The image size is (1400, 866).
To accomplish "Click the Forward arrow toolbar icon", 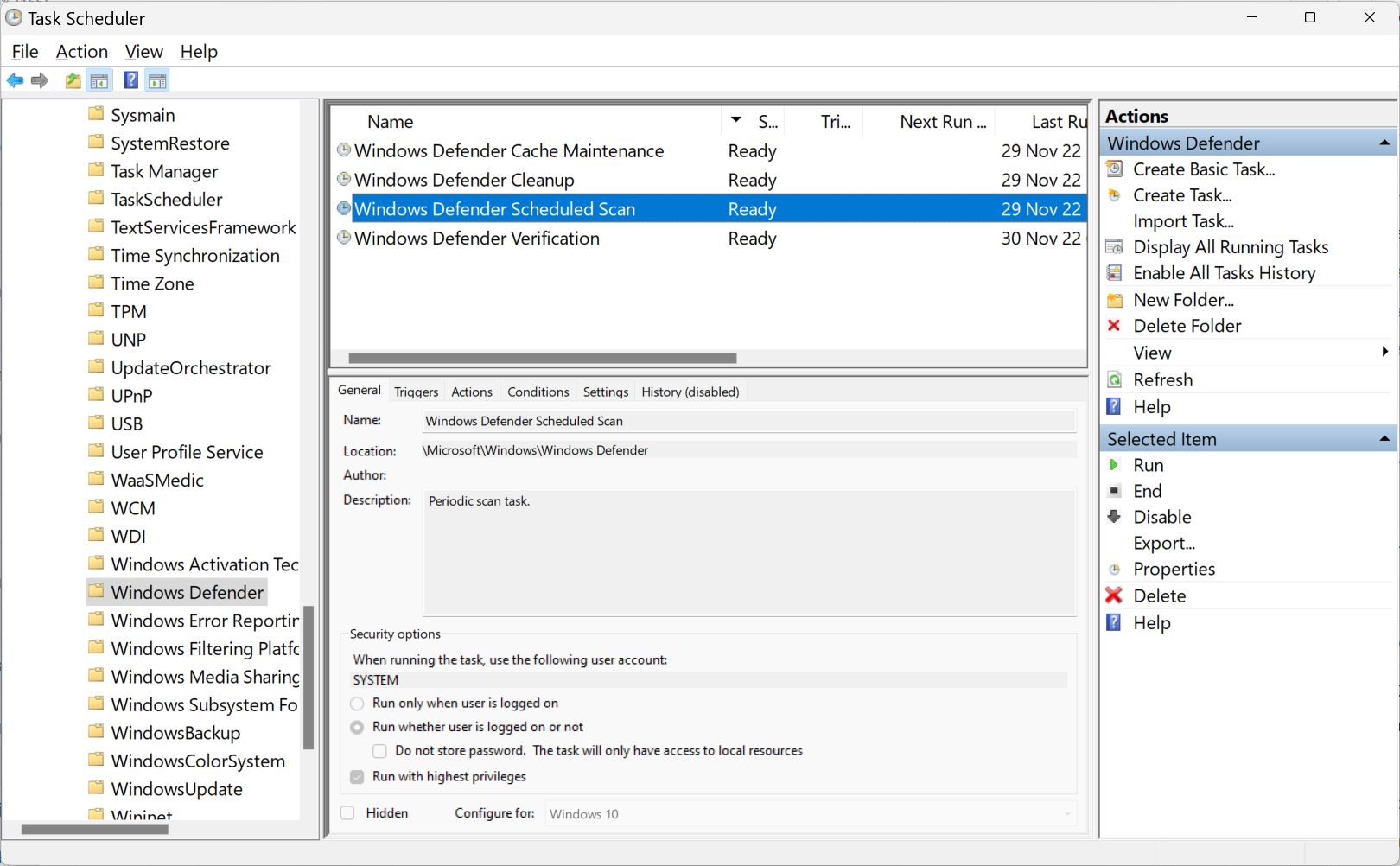I will coord(40,80).
